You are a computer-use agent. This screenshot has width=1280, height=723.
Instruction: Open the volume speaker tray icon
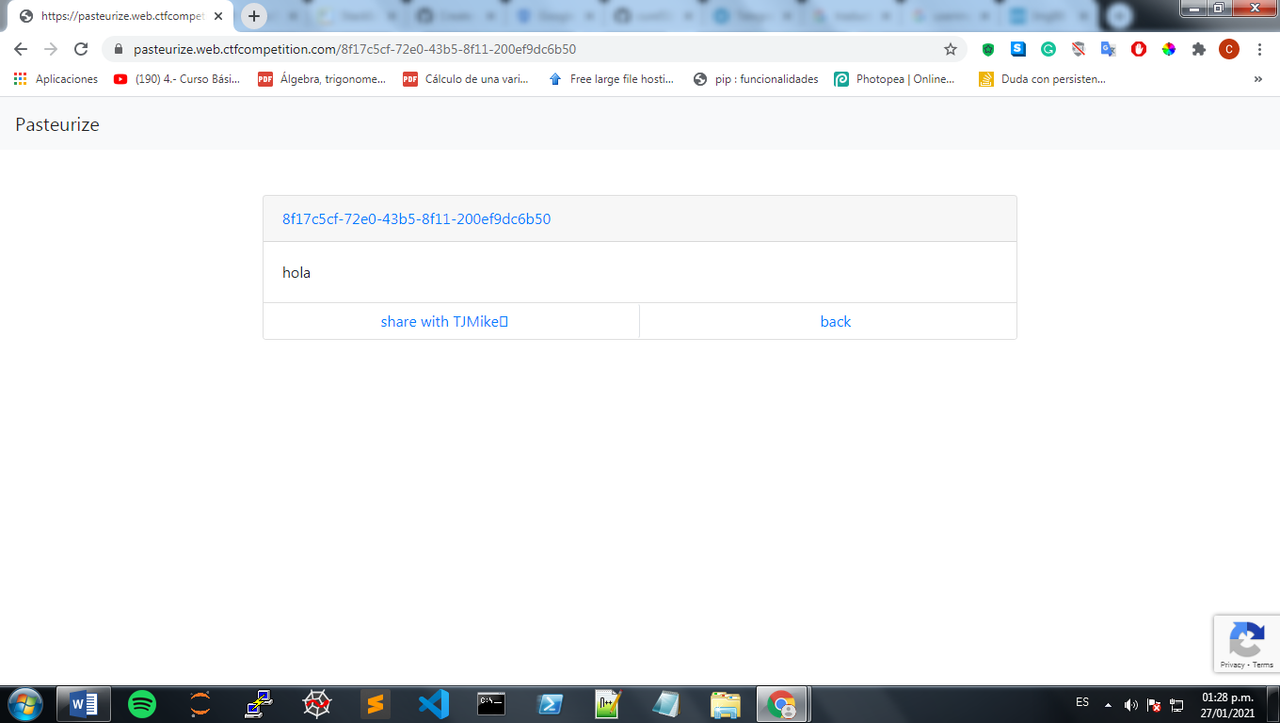pyautogui.click(x=1130, y=704)
